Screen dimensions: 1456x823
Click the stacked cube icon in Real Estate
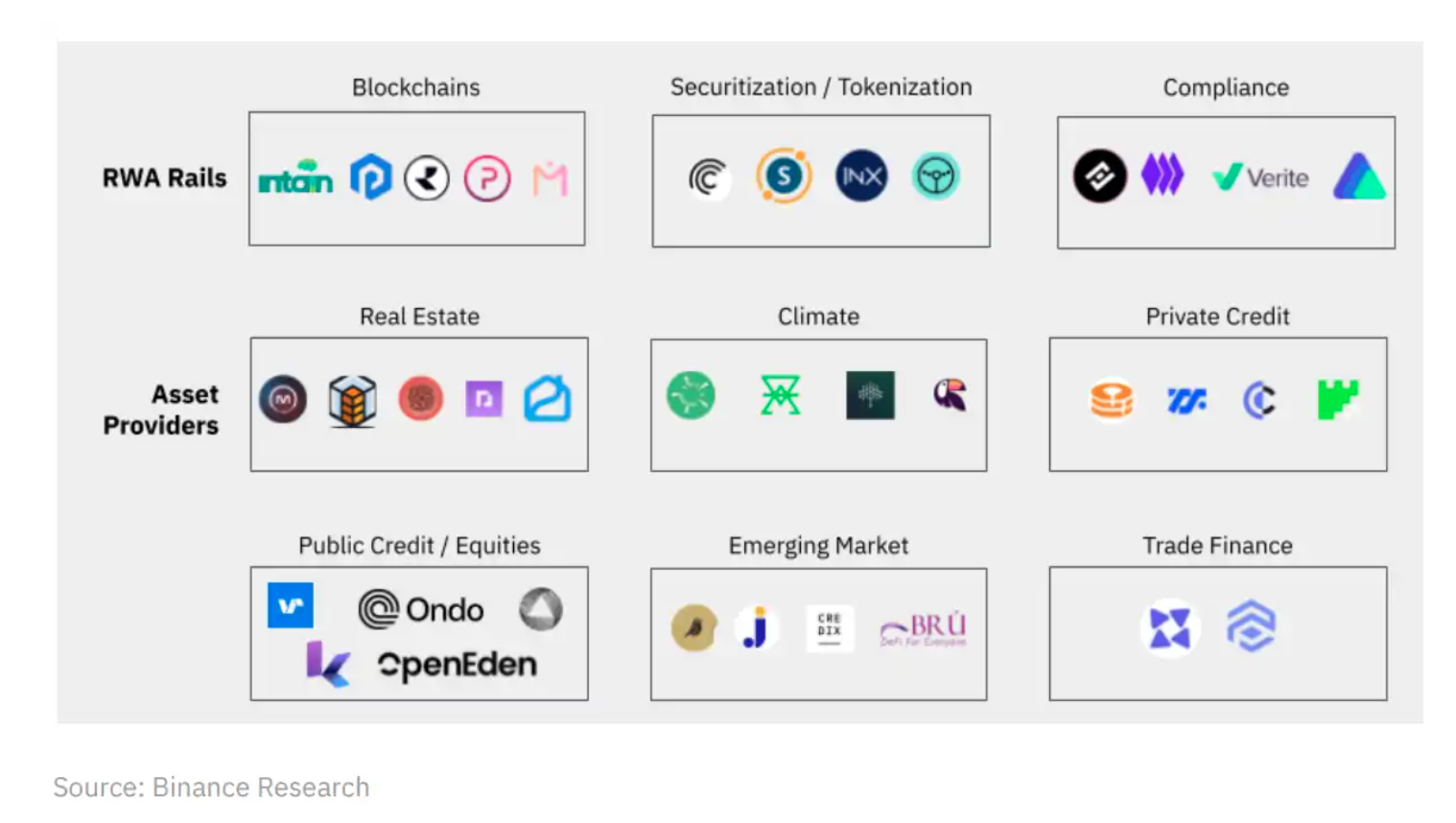click(352, 400)
